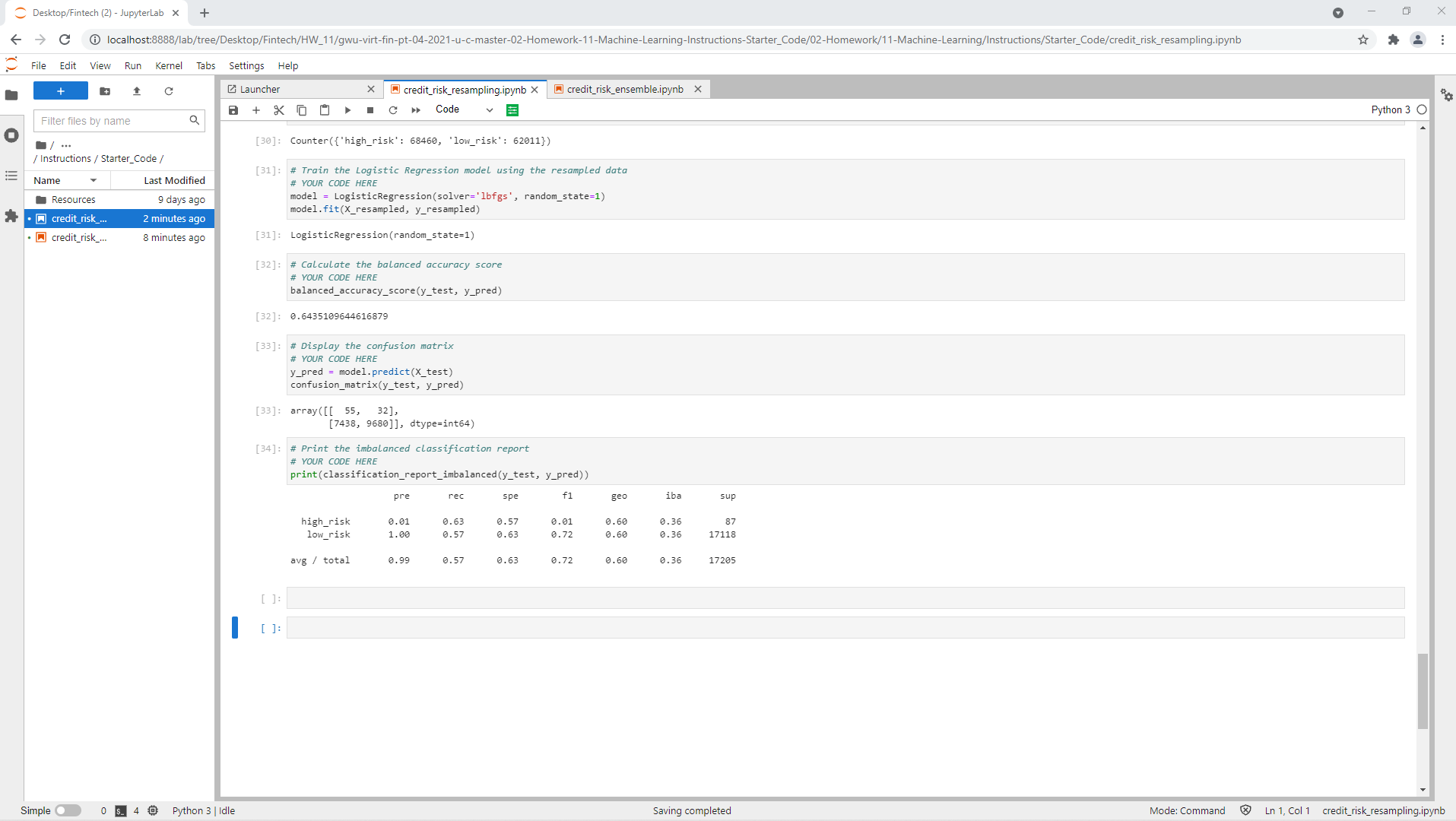
Task: Open the Edit menu
Action: point(68,66)
